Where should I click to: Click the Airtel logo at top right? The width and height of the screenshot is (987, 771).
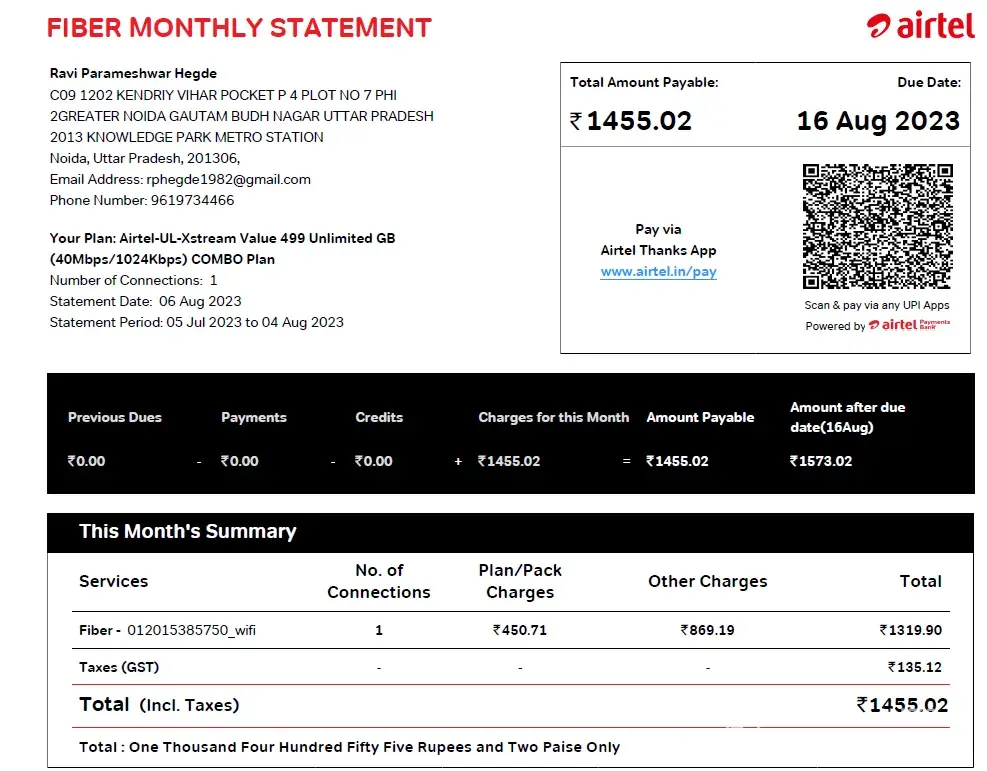point(920,26)
